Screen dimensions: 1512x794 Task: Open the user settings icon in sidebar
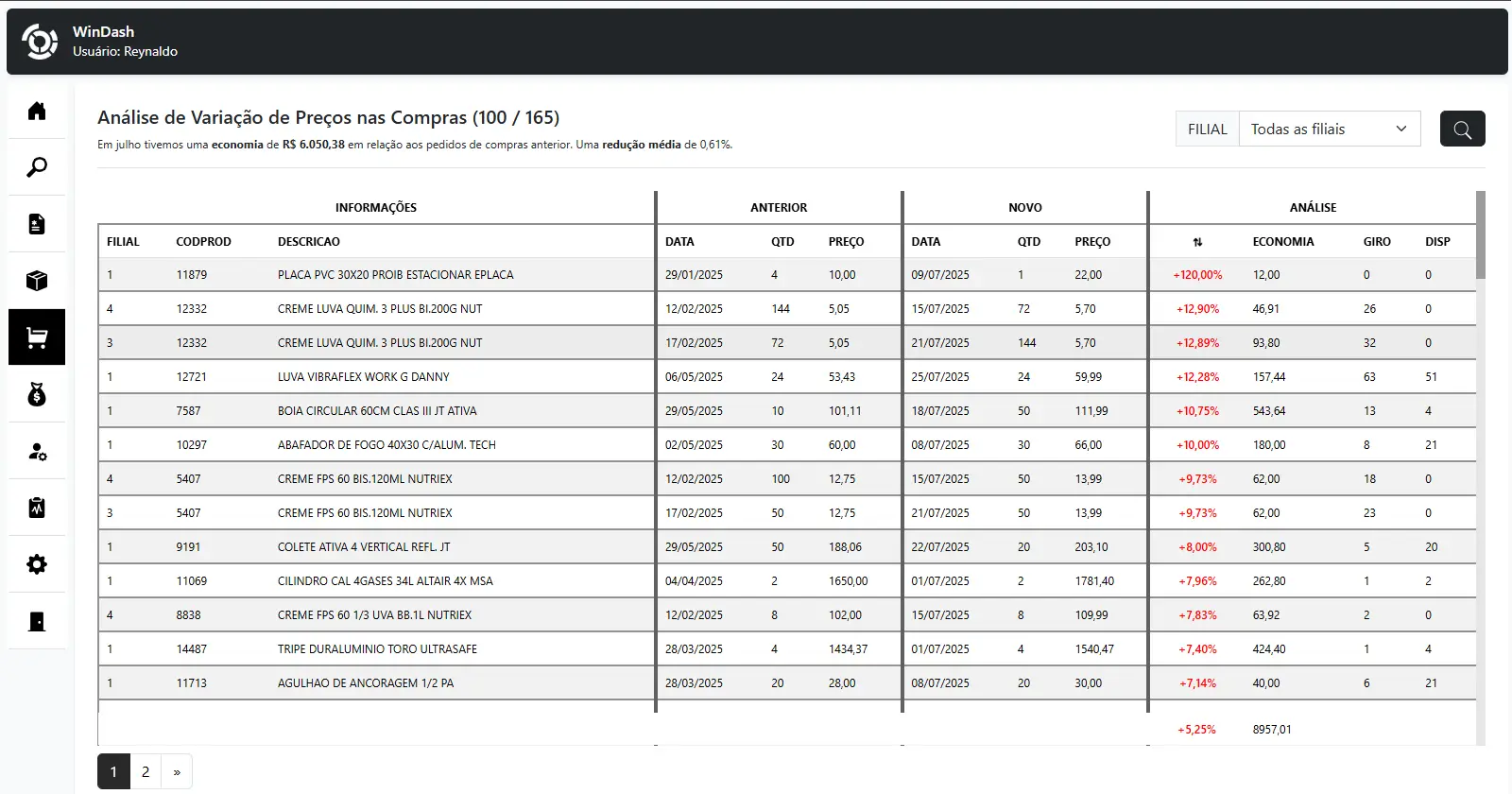tap(37, 451)
